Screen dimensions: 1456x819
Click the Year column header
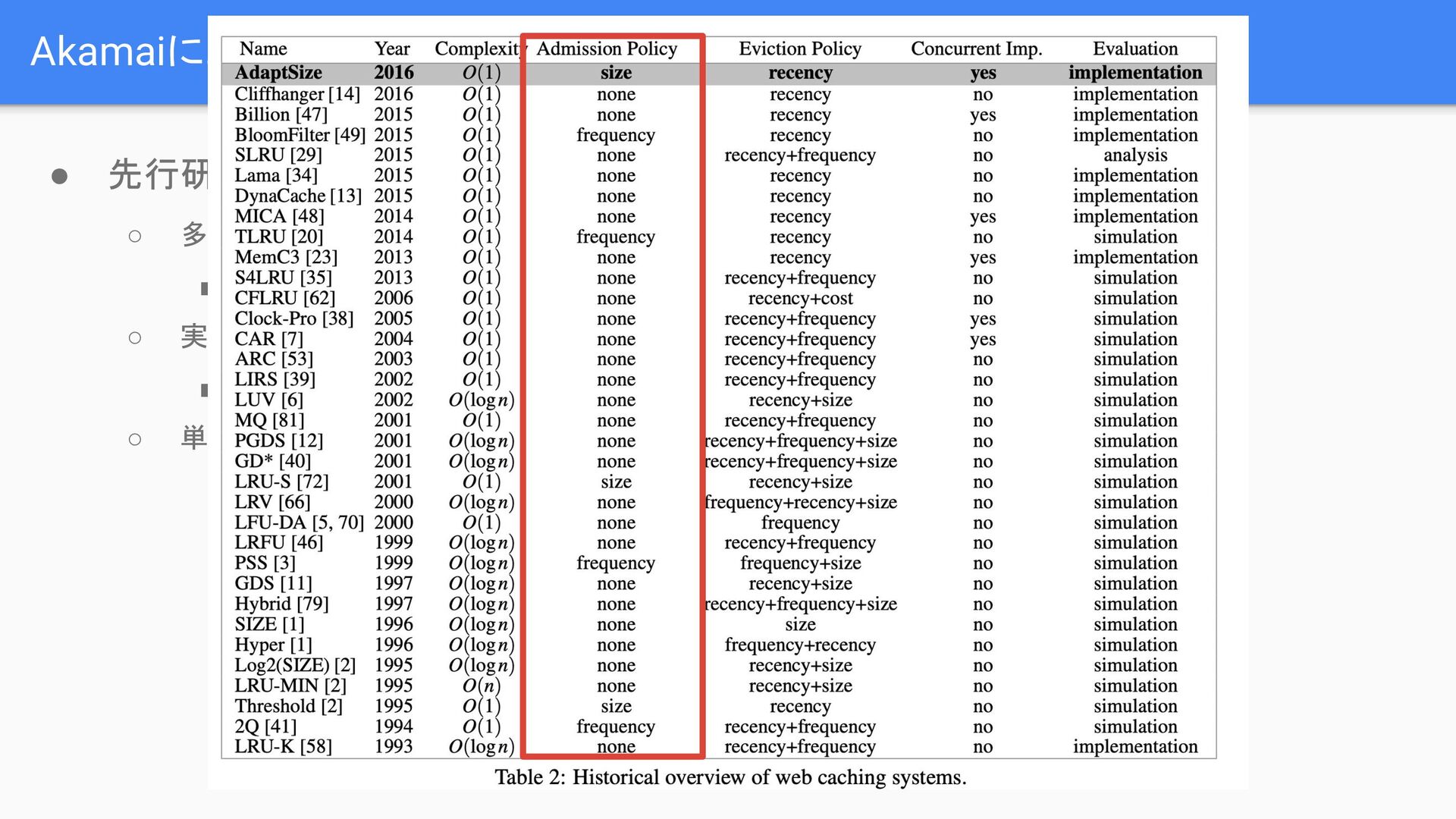pyautogui.click(x=392, y=49)
